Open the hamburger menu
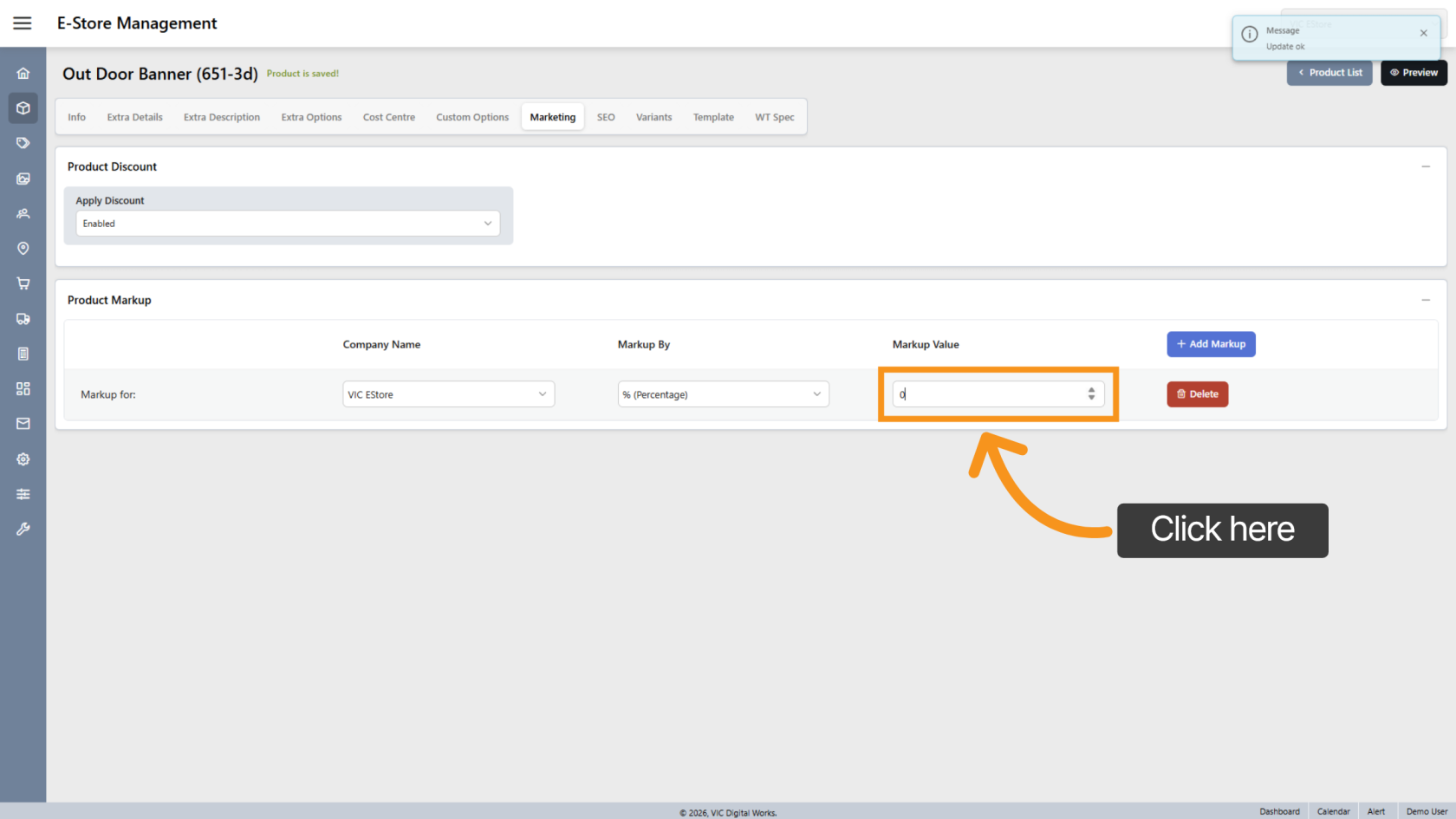 click(23, 23)
